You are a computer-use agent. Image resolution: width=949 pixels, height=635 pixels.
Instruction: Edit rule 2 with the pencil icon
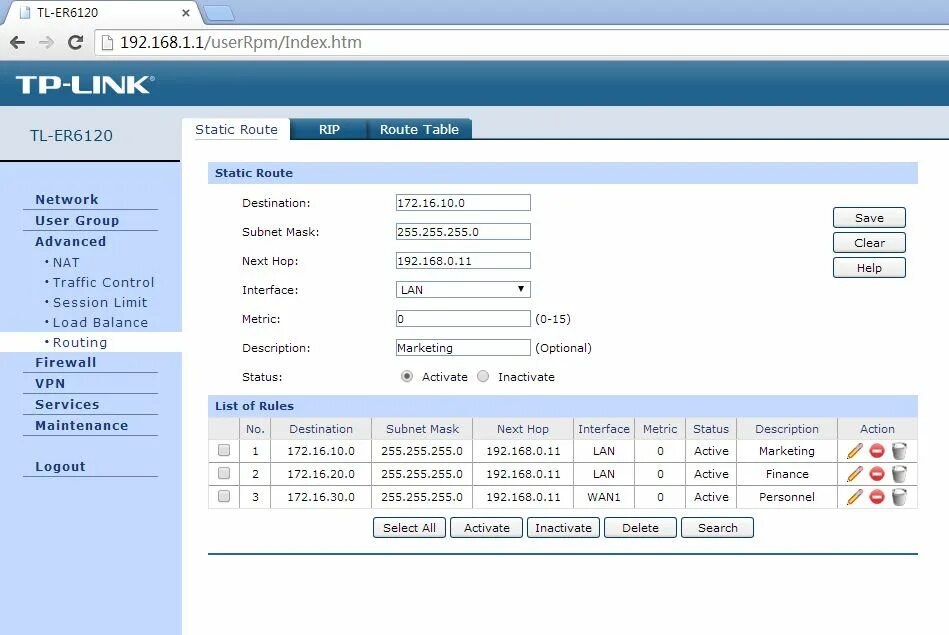tap(853, 474)
